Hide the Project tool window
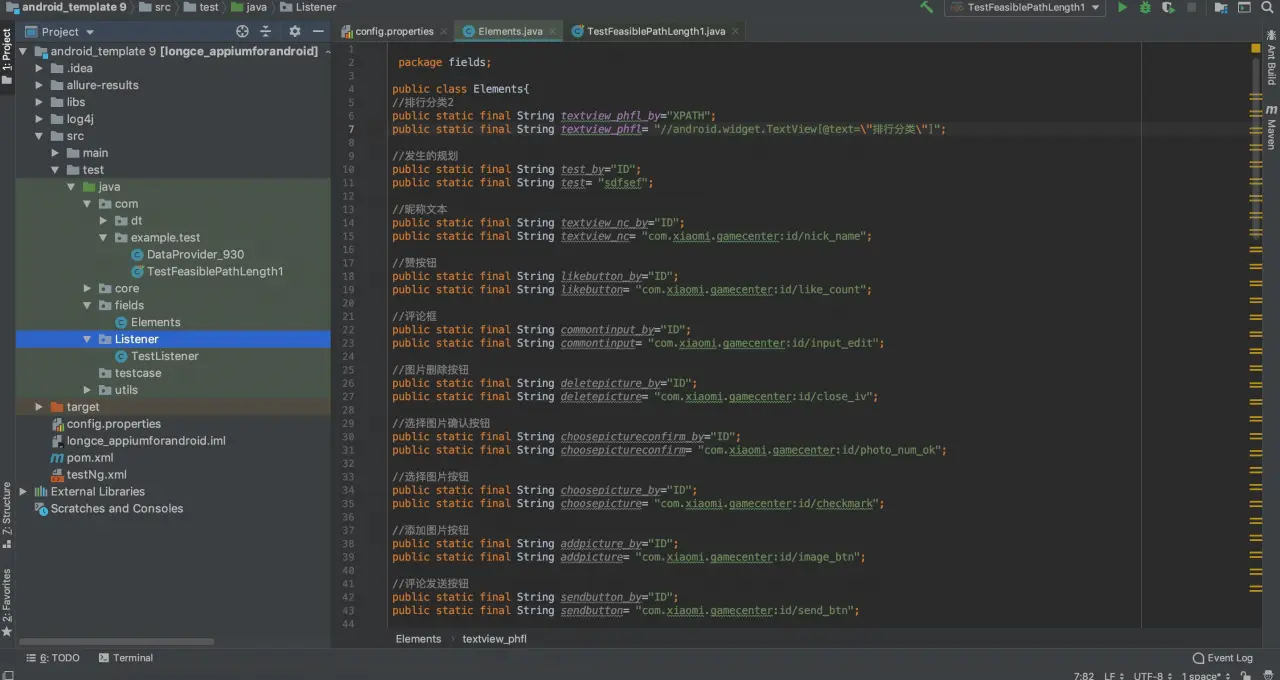 point(317,32)
